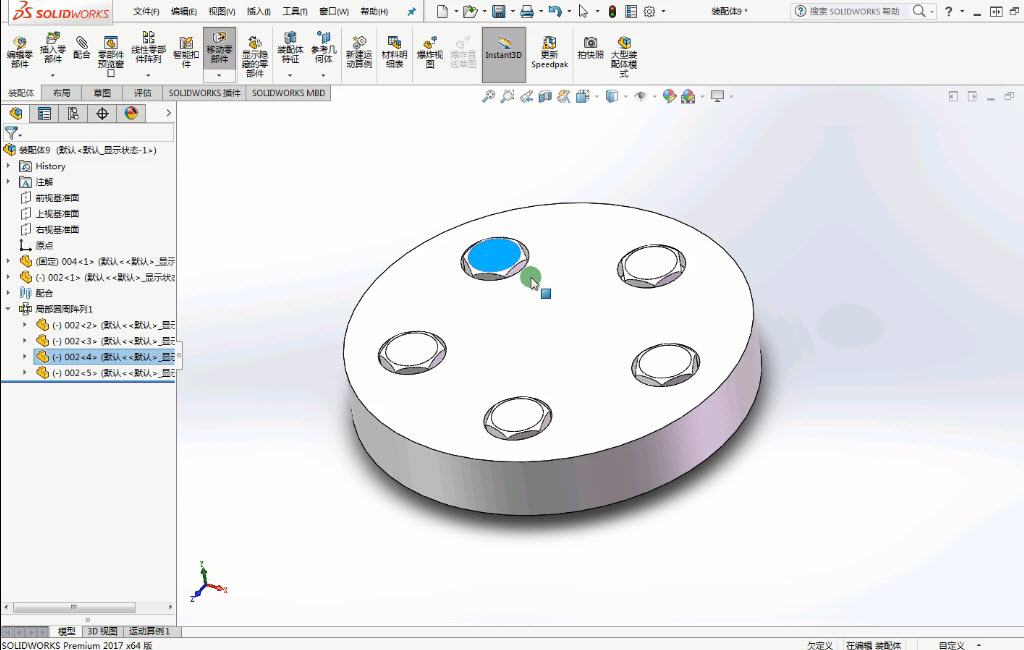Click 线性零部件阵列 pattern tool
Viewport: 1024px width, 650px height.
click(x=148, y=48)
